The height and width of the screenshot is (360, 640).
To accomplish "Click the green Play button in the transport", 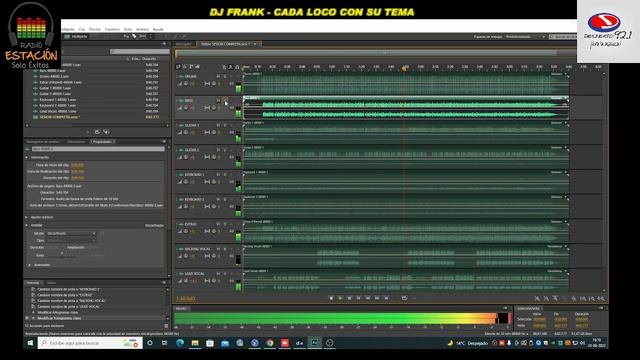I will click(340, 298).
